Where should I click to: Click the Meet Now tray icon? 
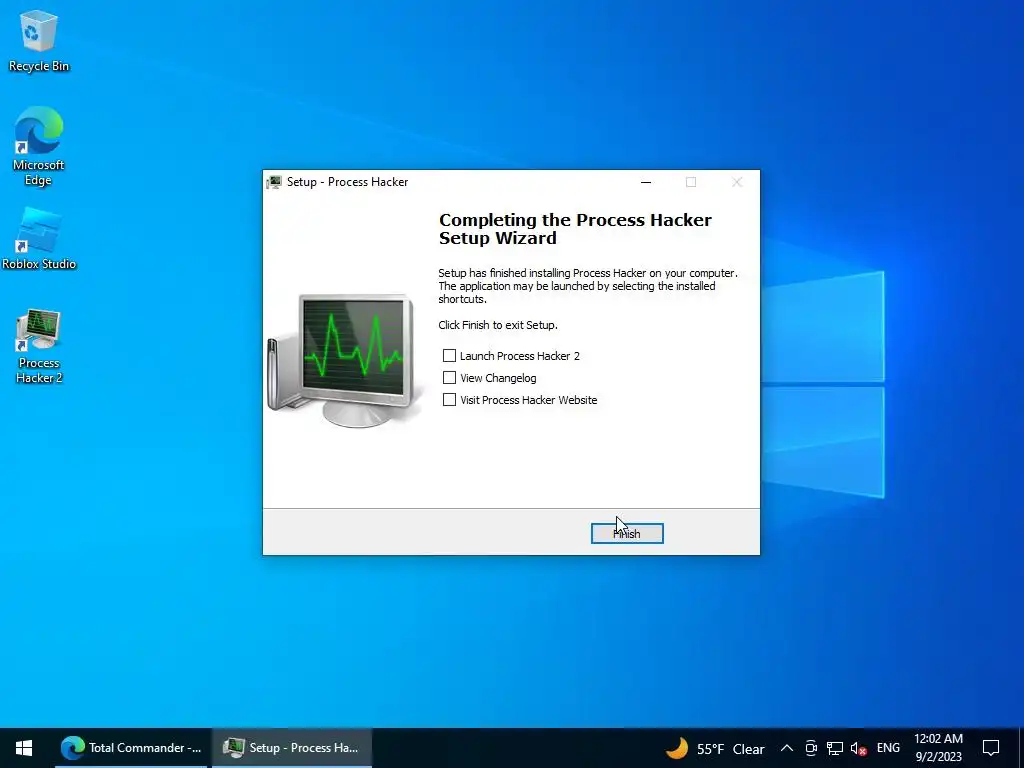[x=811, y=748]
